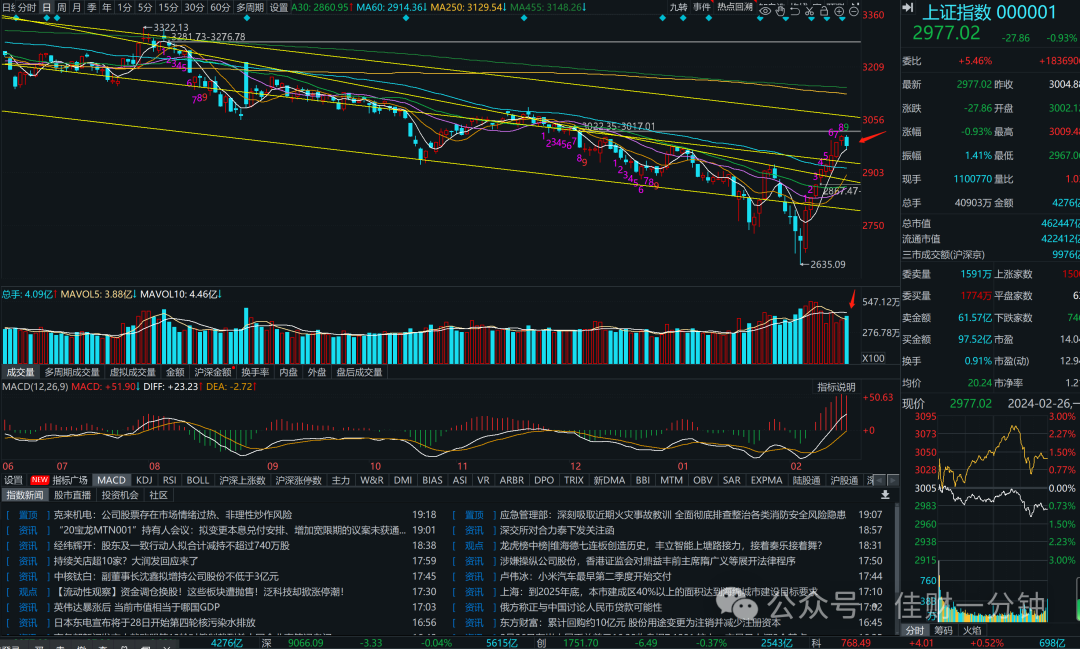Select the 外盘 tab under volume
1080x649 pixels.
317,372
